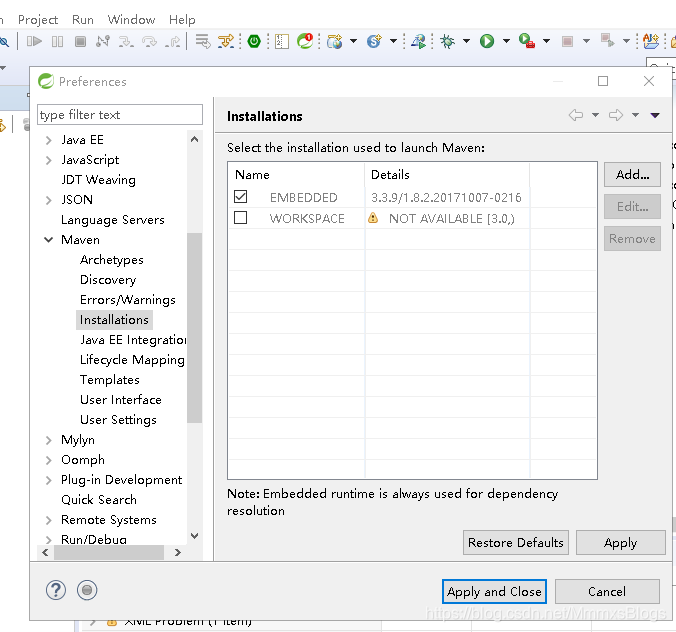Open the Help menu
This screenshot has height=632, width=676.
pyautogui.click(x=182, y=20)
